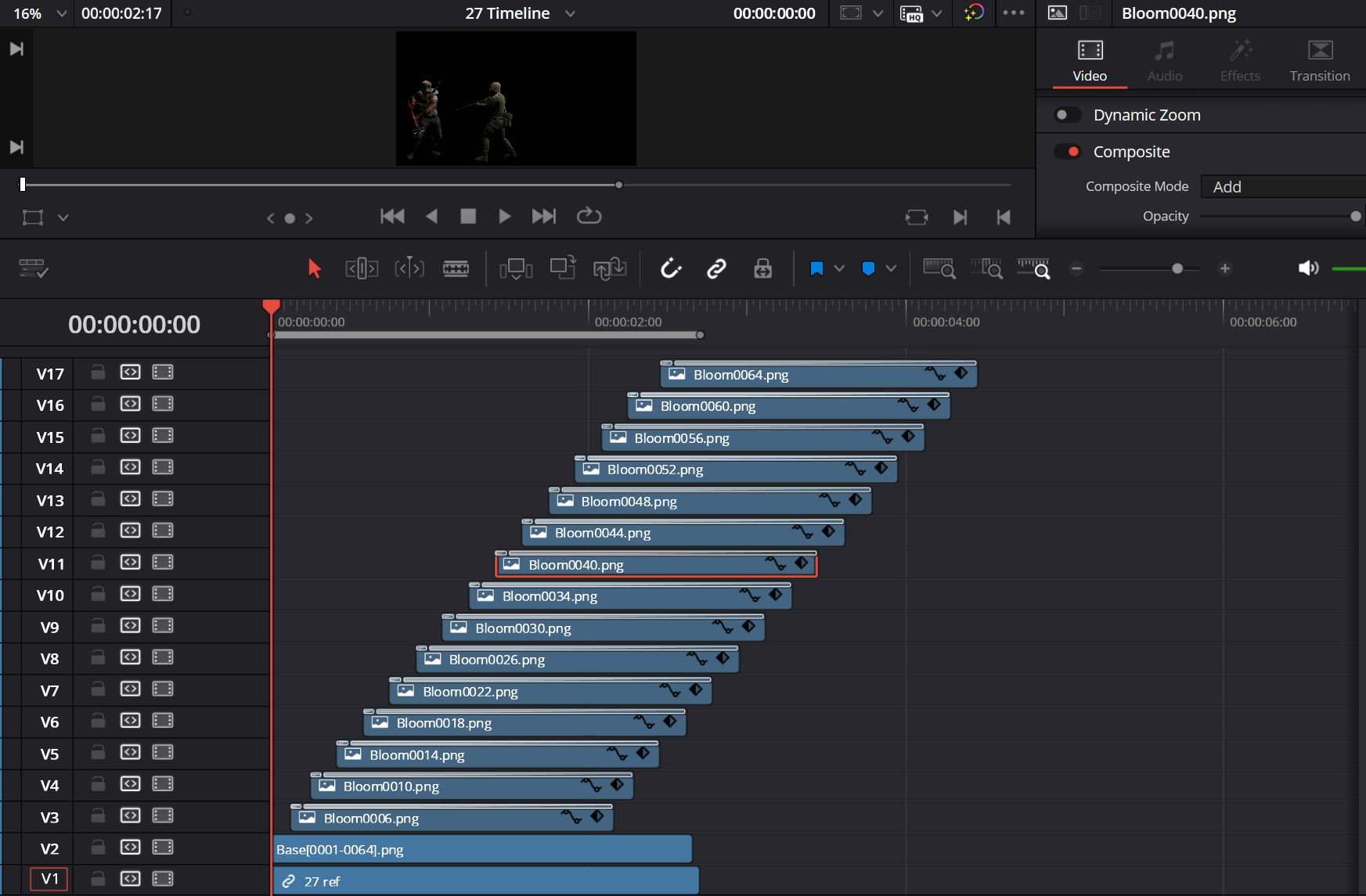Toggle linked selection chain icon
The image size is (1366, 896).
[x=716, y=268]
